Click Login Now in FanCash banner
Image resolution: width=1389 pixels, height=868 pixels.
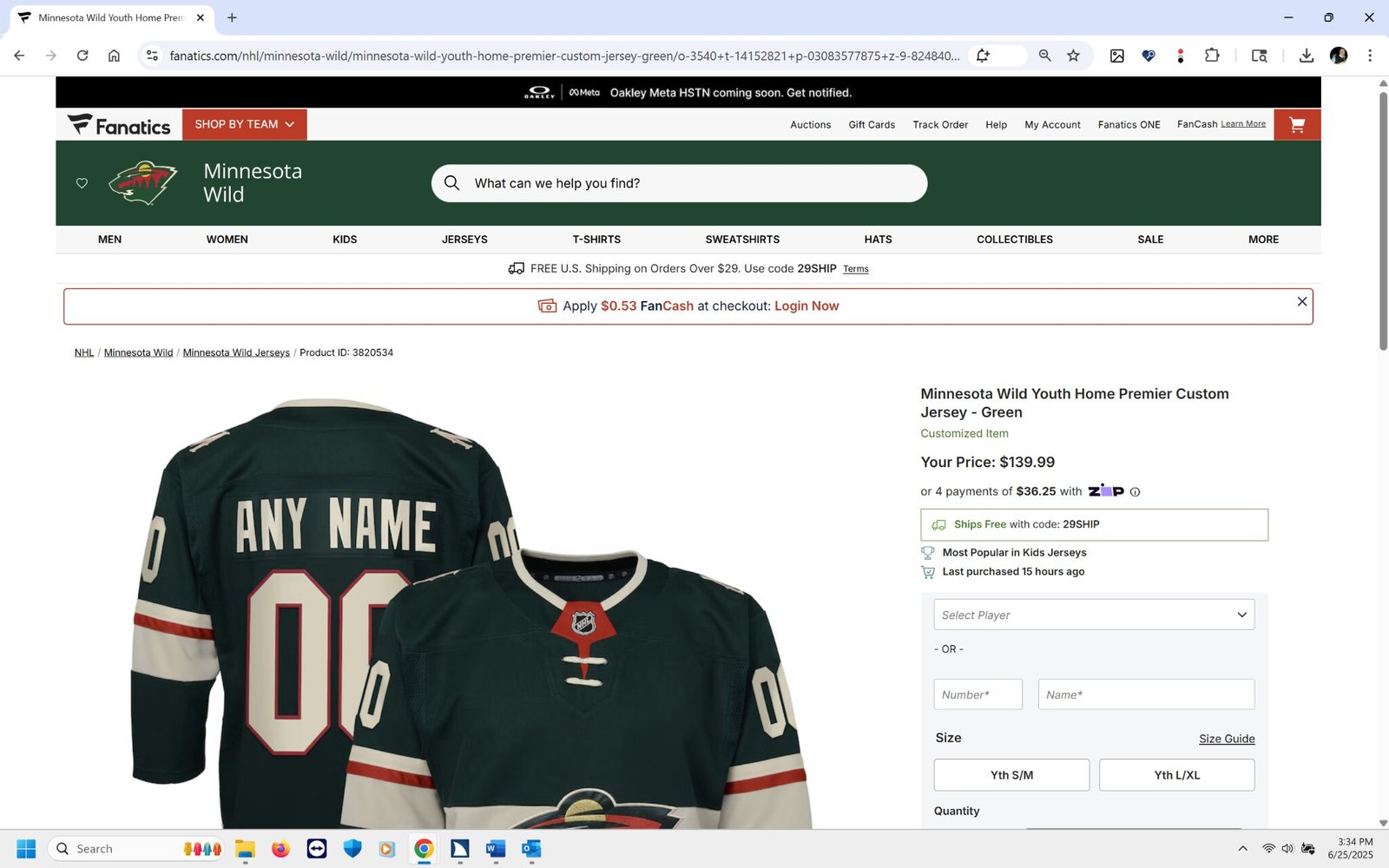coord(806,306)
